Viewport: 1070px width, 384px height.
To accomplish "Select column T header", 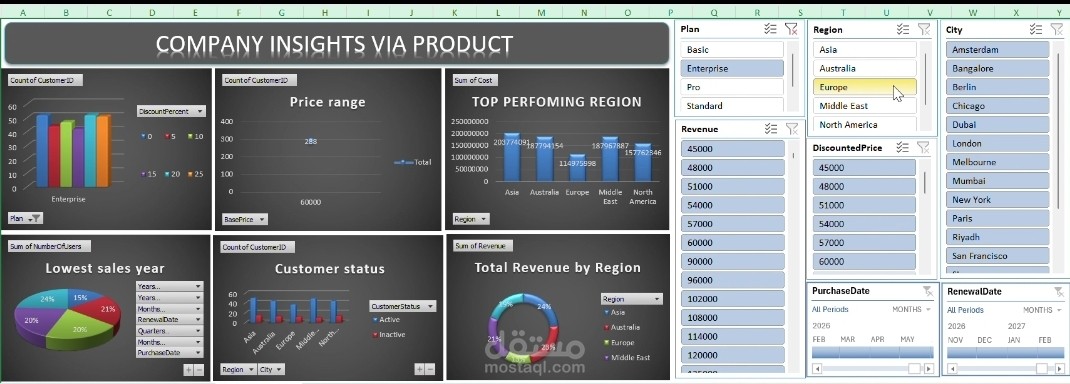I will tap(843, 12).
